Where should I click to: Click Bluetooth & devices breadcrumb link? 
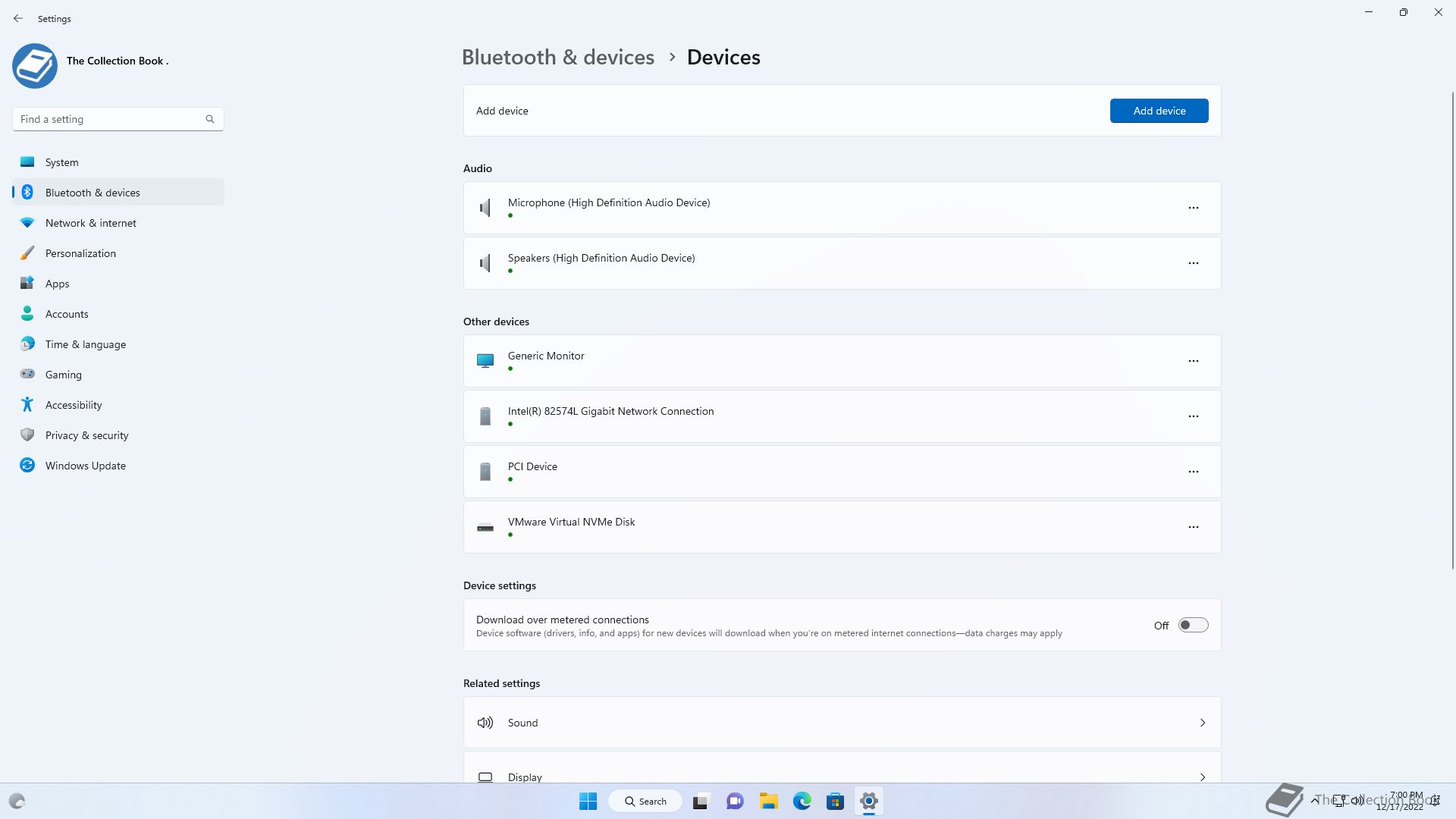point(557,57)
